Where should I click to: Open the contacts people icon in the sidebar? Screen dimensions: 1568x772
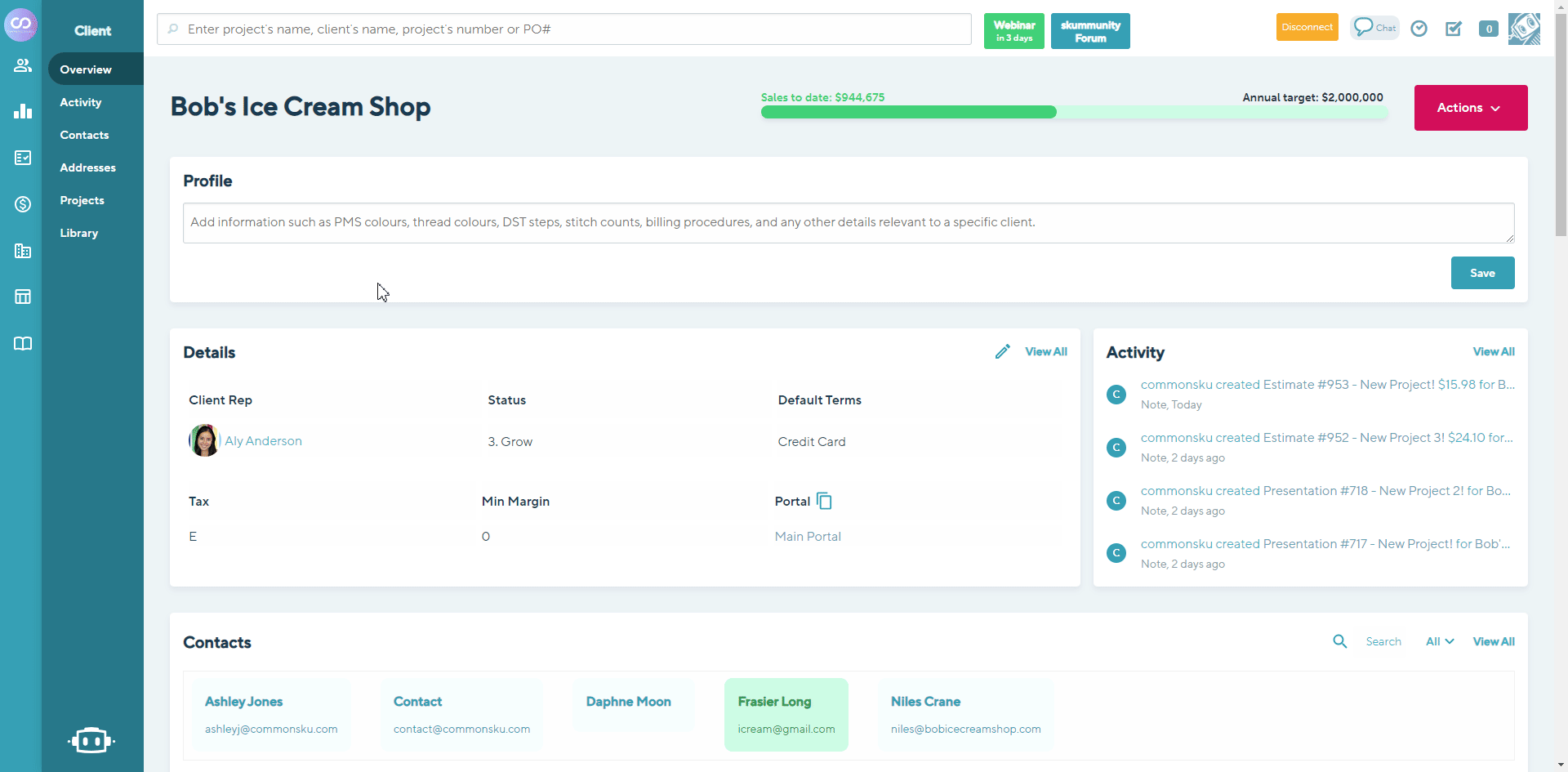pos(22,65)
